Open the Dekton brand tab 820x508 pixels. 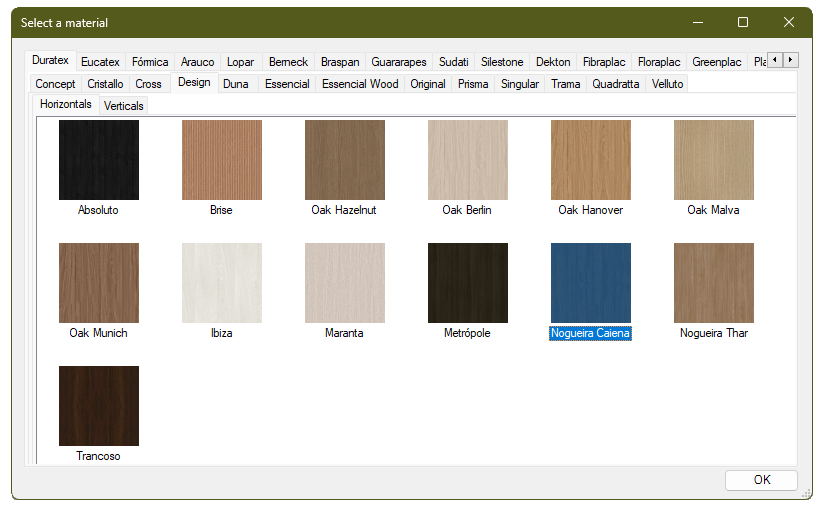coord(553,62)
